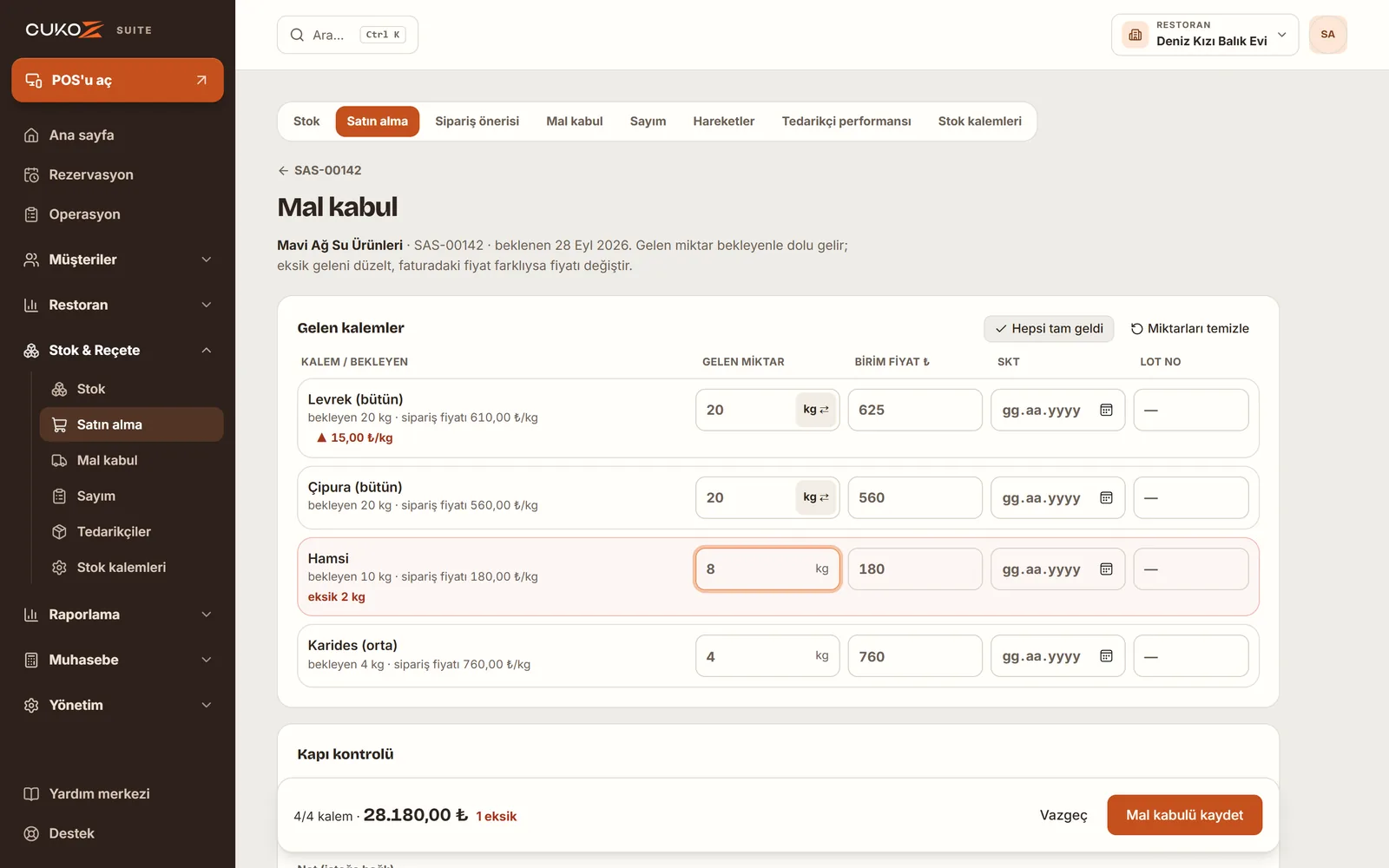Switch to the Sipariş önerisi tab
This screenshot has width=1389, height=868.
(x=477, y=122)
